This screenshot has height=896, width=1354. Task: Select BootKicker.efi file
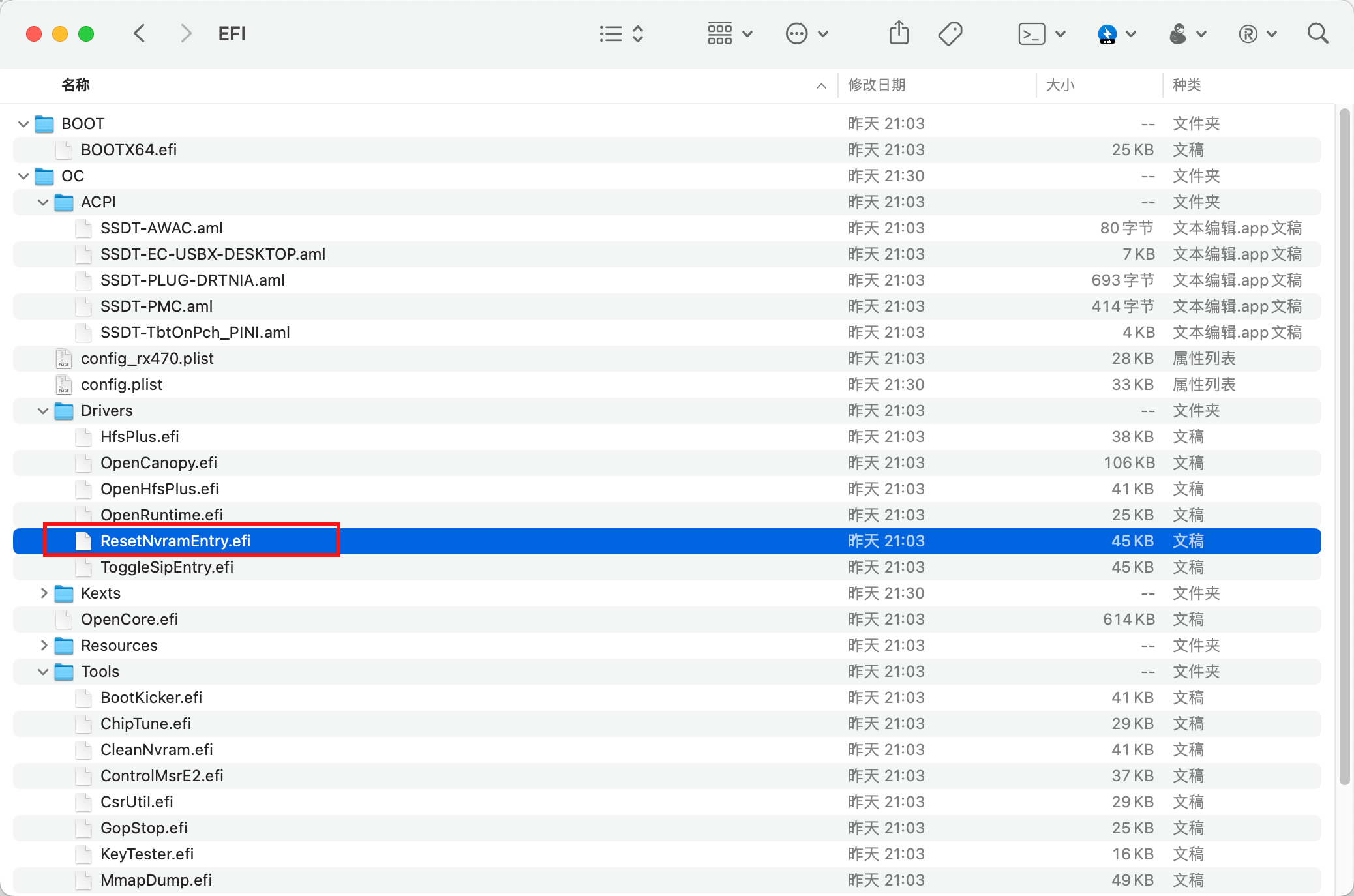click(x=667, y=698)
